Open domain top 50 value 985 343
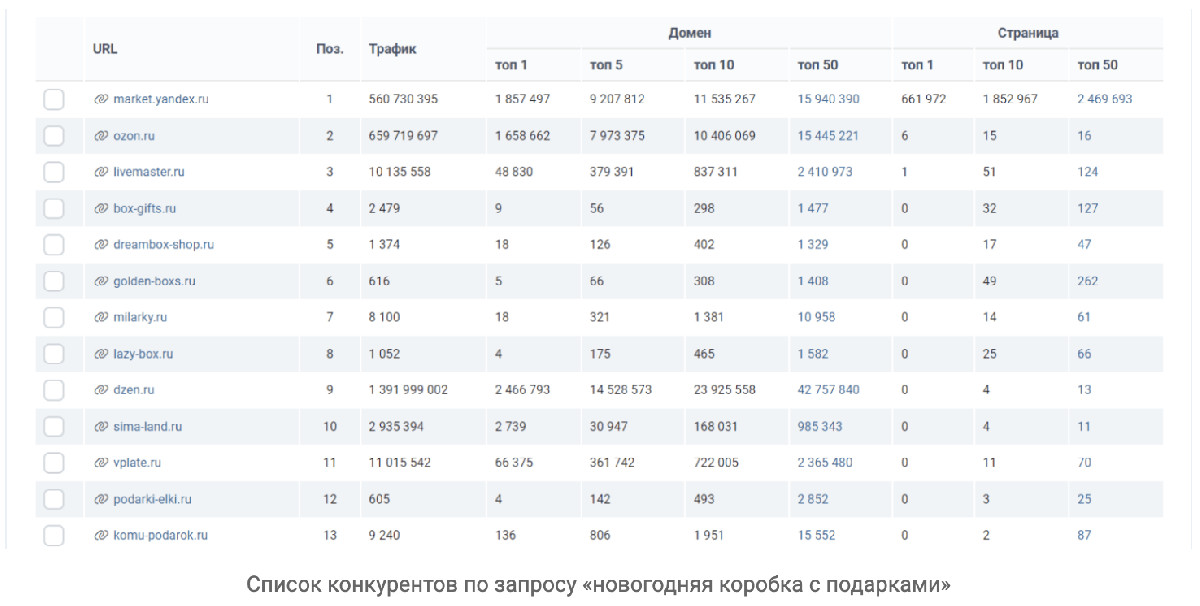This screenshot has width=1200, height=606. coord(820,426)
